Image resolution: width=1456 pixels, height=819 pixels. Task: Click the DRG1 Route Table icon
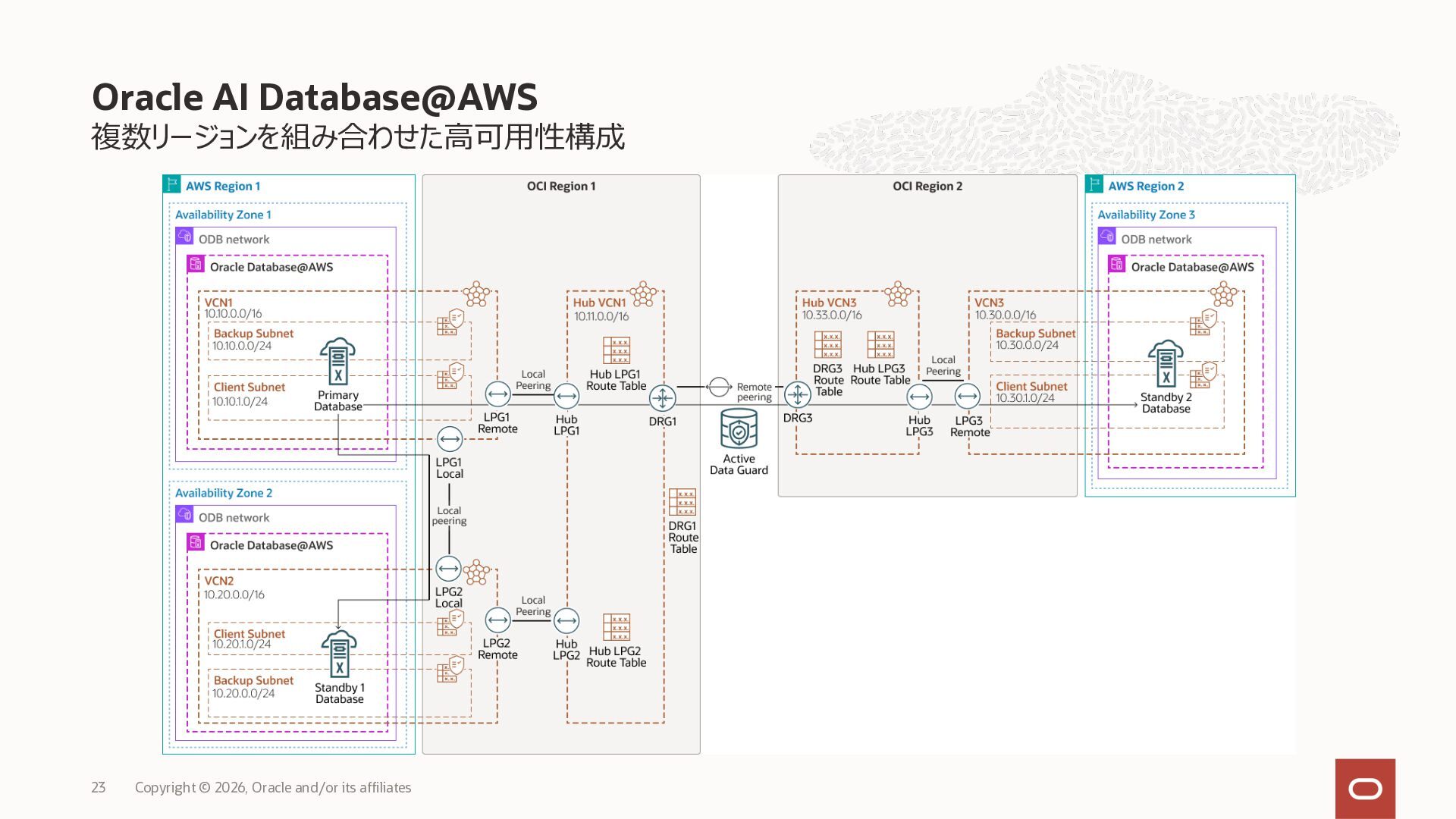click(x=682, y=502)
